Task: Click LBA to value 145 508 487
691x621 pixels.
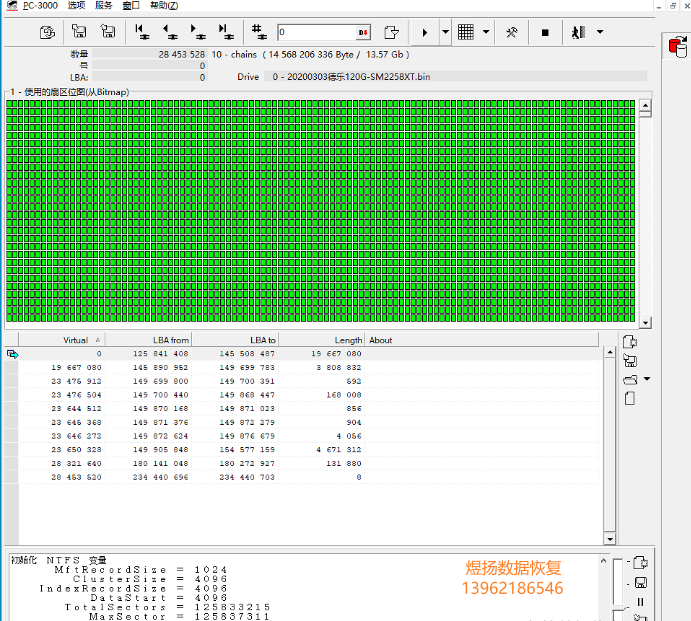Action: point(247,353)
